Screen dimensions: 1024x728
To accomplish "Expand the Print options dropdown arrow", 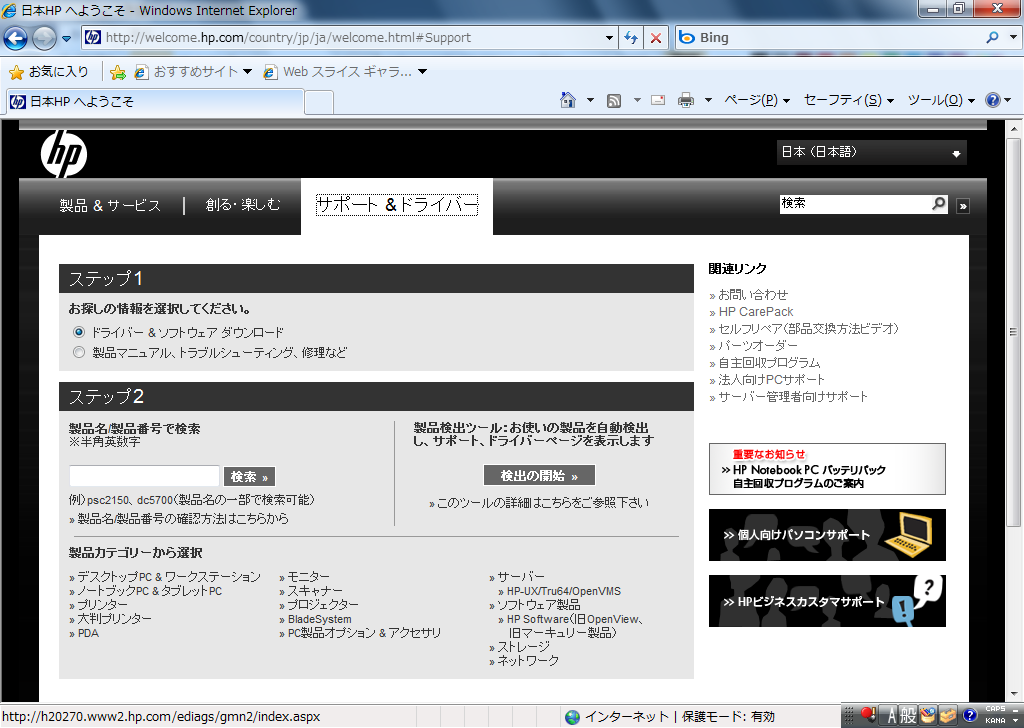I will tap(708, 100).
